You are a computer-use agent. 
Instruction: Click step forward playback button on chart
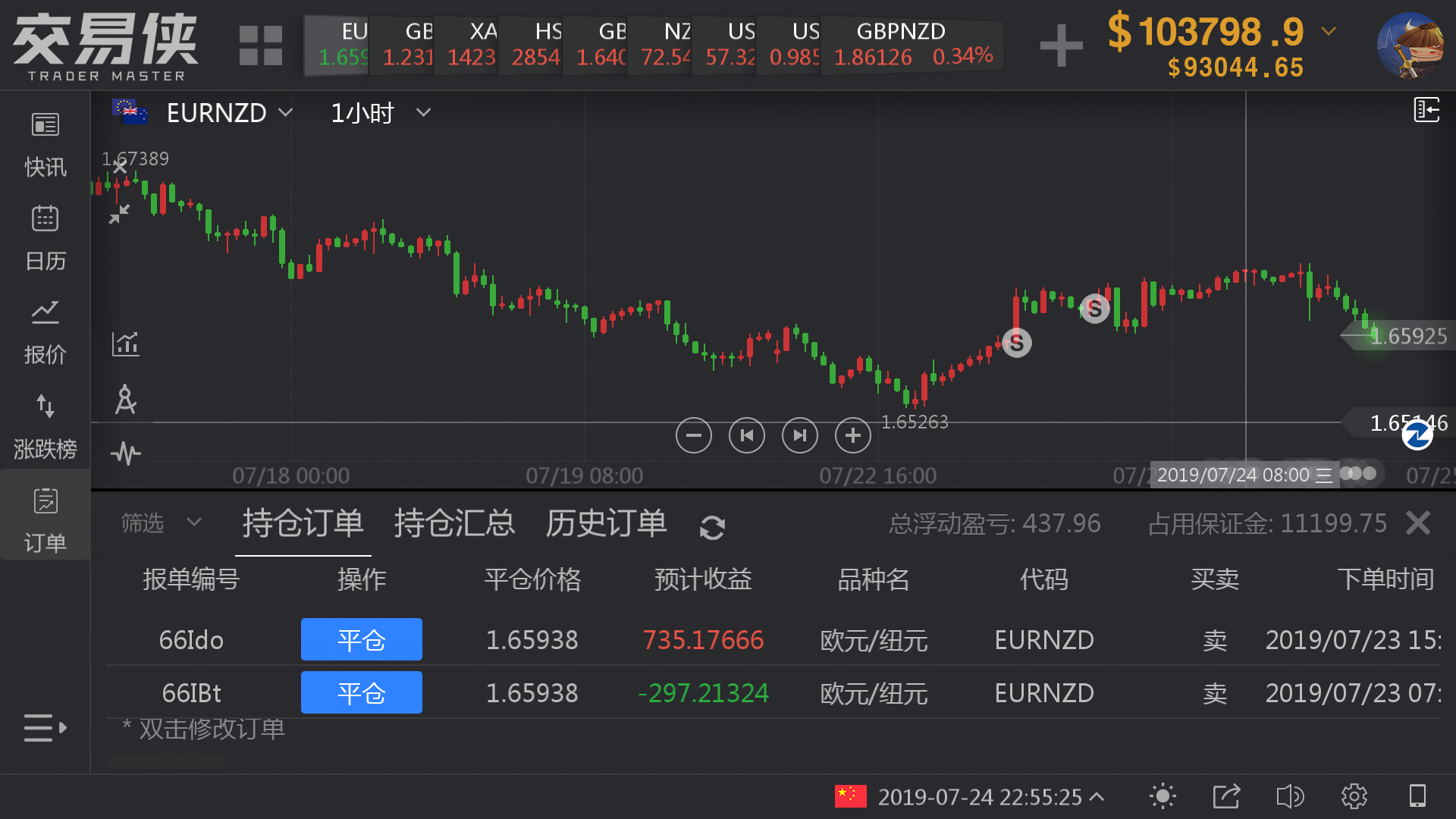[x=799, y=435]
